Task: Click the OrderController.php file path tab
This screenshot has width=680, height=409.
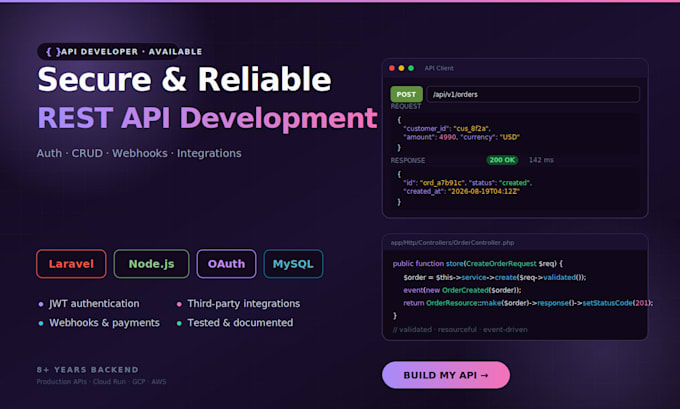Action: (452, 242)
